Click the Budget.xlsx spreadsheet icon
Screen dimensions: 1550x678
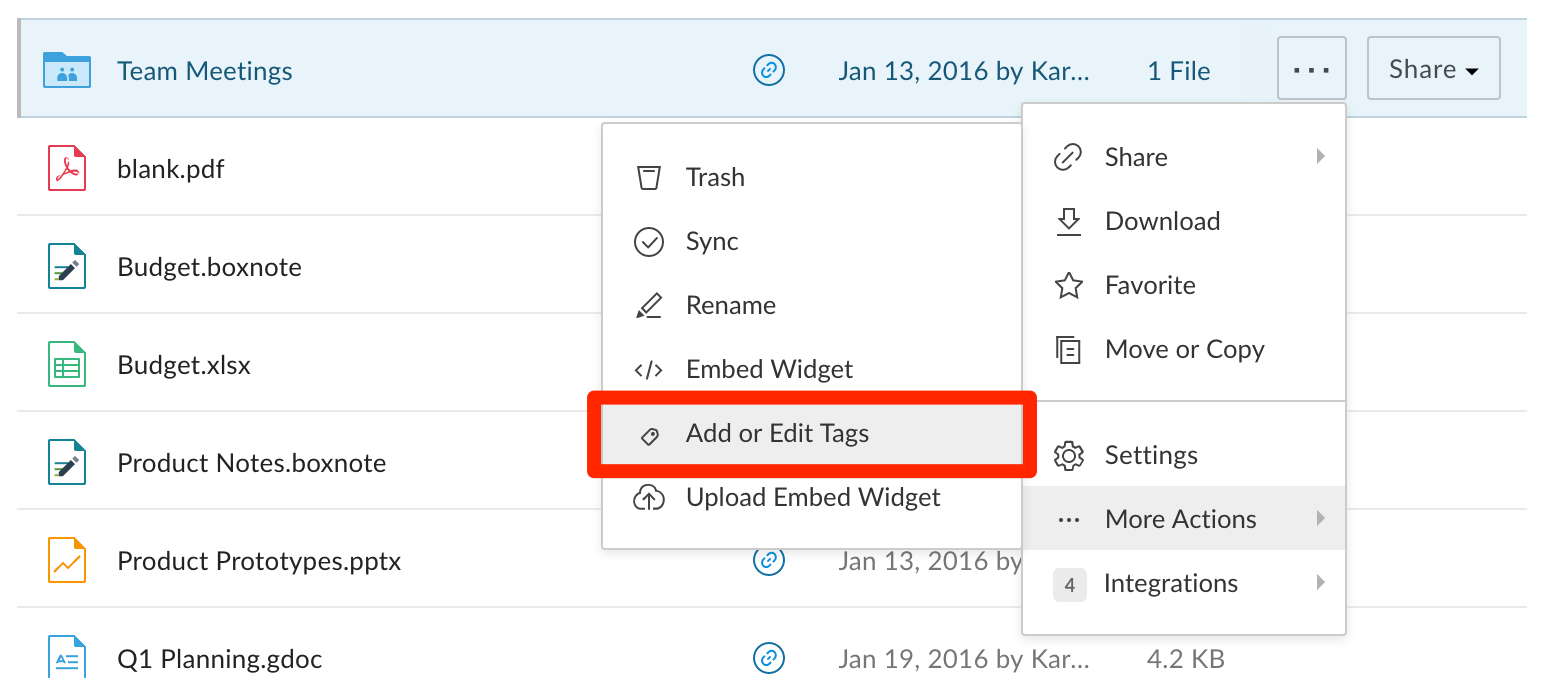click(67, 364)
